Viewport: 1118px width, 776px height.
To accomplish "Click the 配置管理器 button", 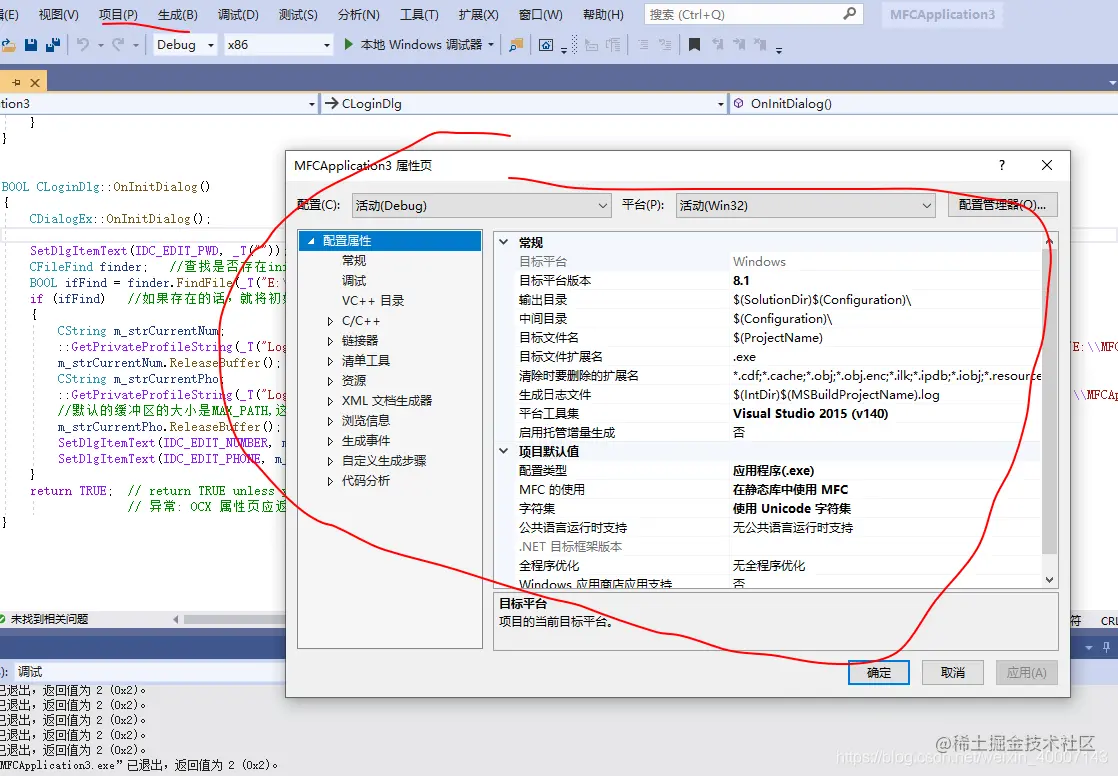I will point(1002,205).
